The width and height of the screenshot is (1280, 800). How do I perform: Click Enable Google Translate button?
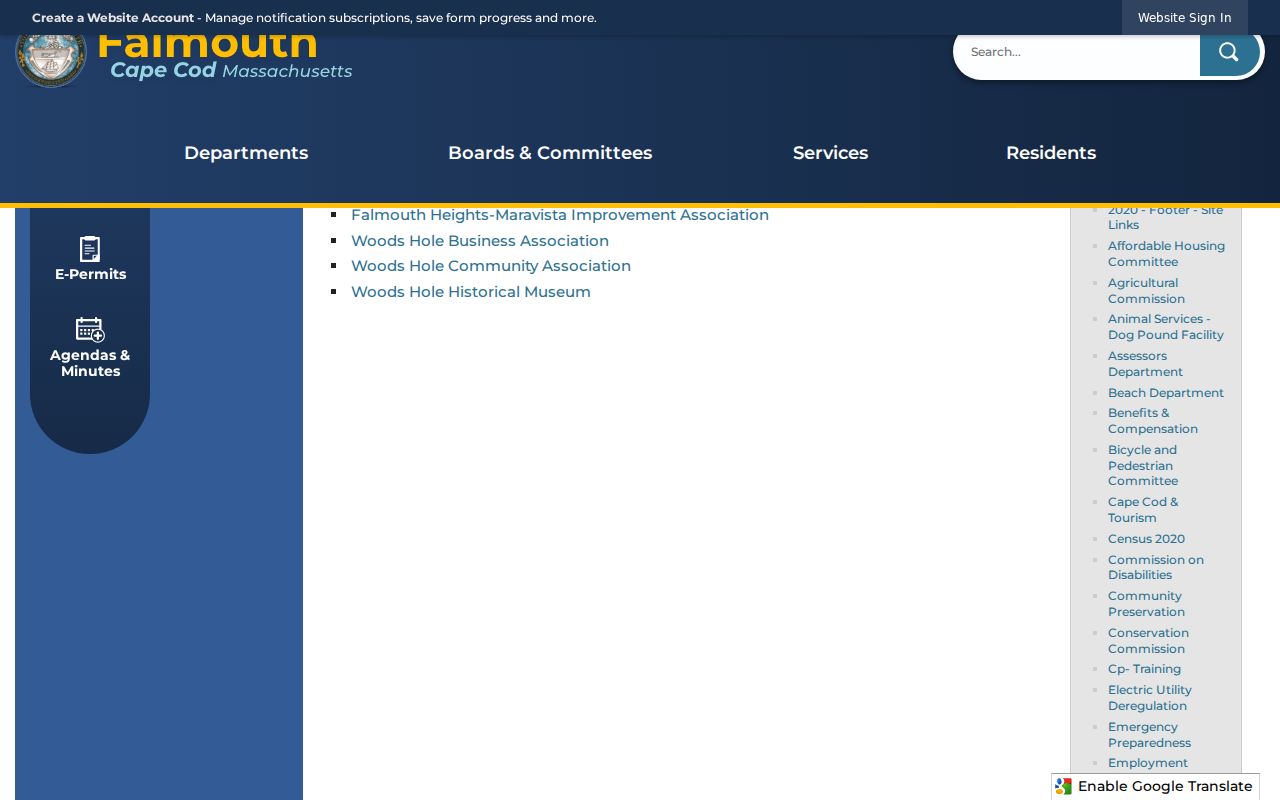[x=1155, y=787]
